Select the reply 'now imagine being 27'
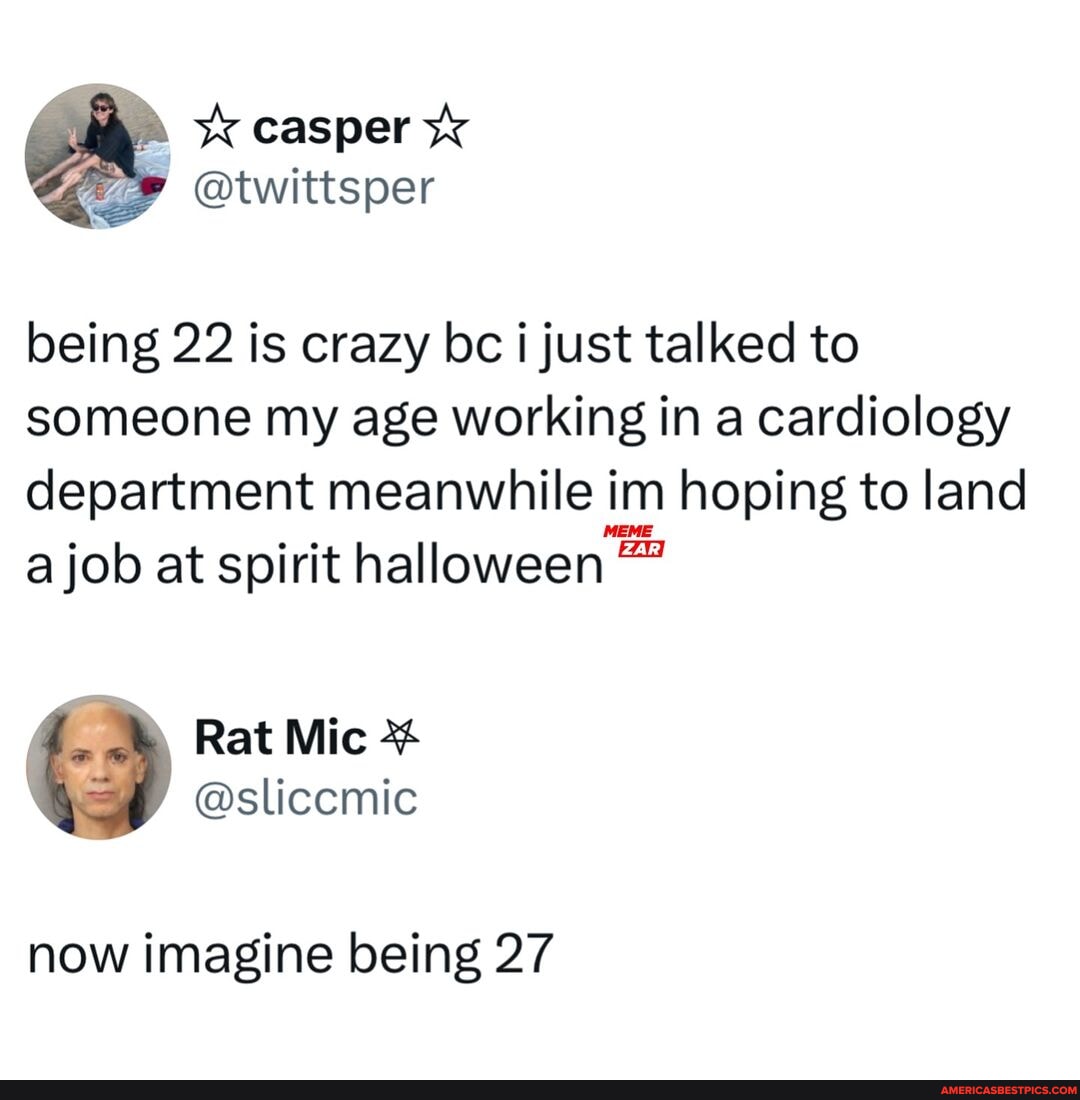This screenshot has height=1100, width=1080. click(x=291, y=956)
